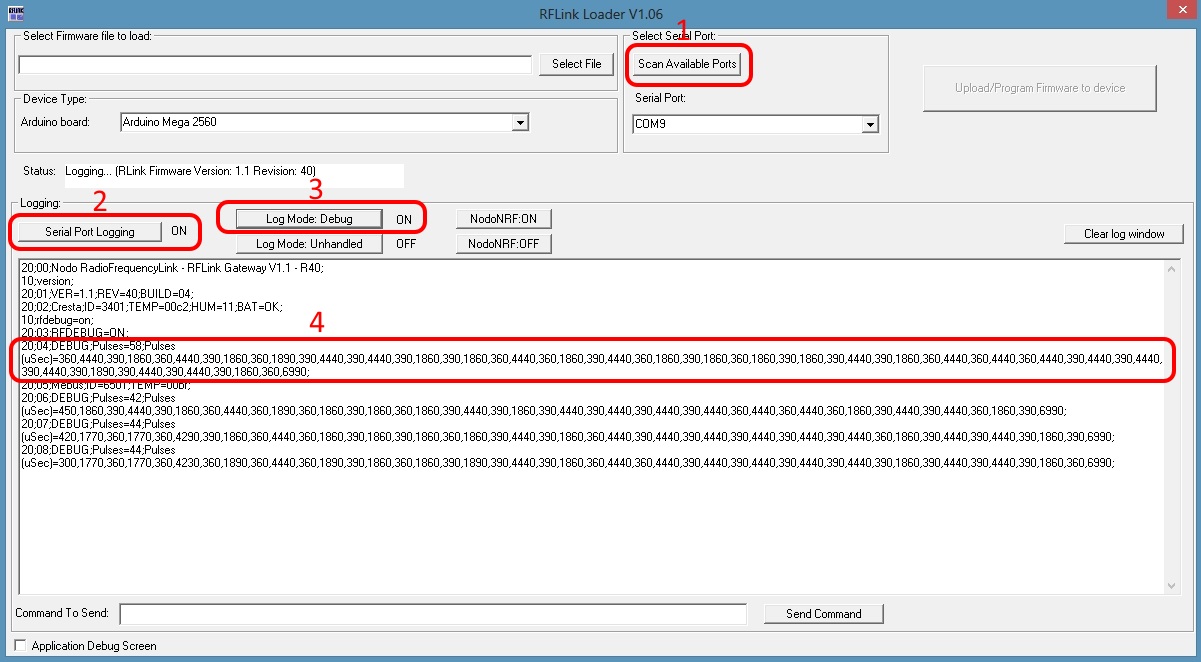Click the Status text 'Logging... (RLink Firmware Version'

pyautogui.click(x=190, y=171)
